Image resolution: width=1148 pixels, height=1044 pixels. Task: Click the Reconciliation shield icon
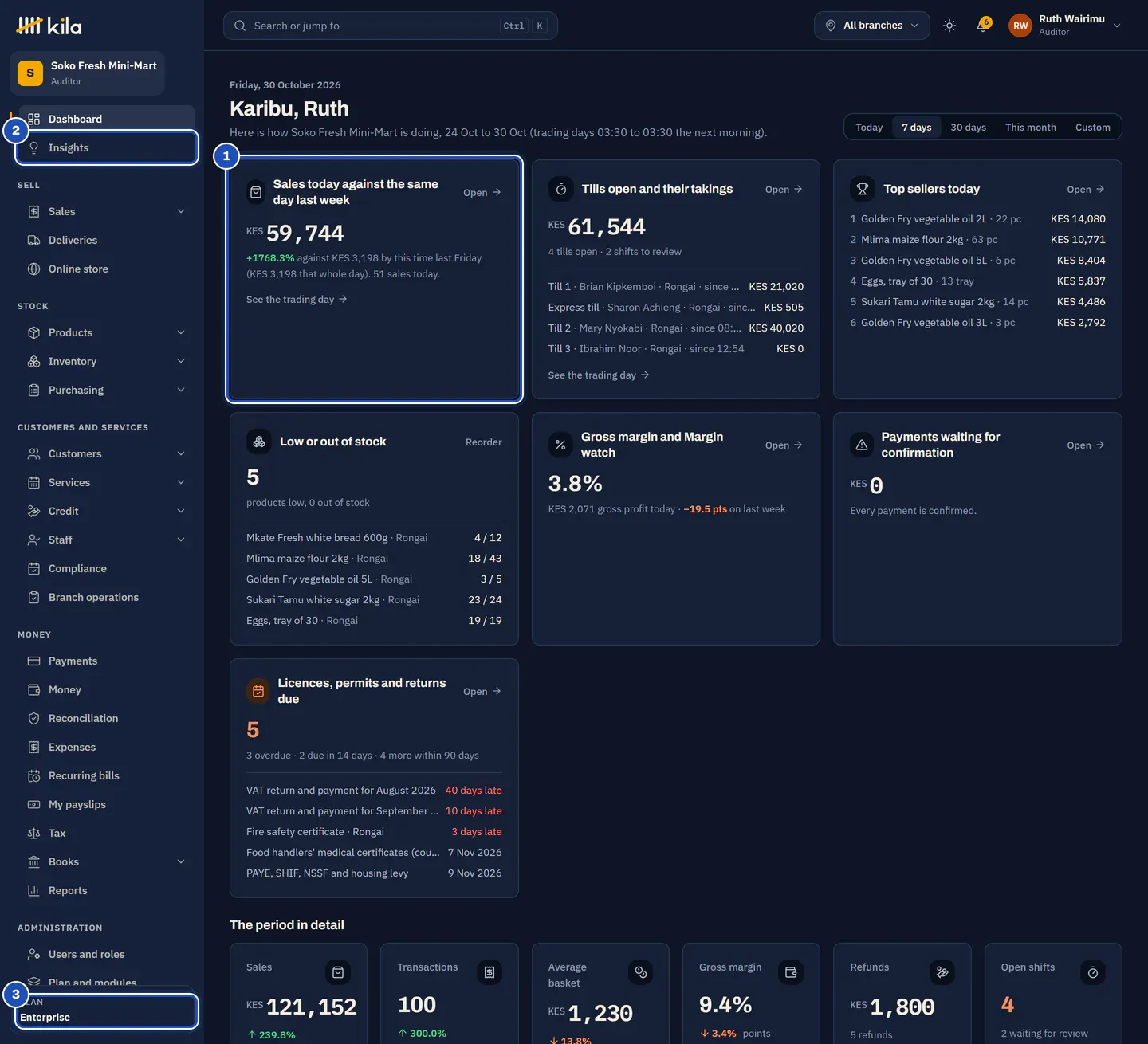pos(33,718)
